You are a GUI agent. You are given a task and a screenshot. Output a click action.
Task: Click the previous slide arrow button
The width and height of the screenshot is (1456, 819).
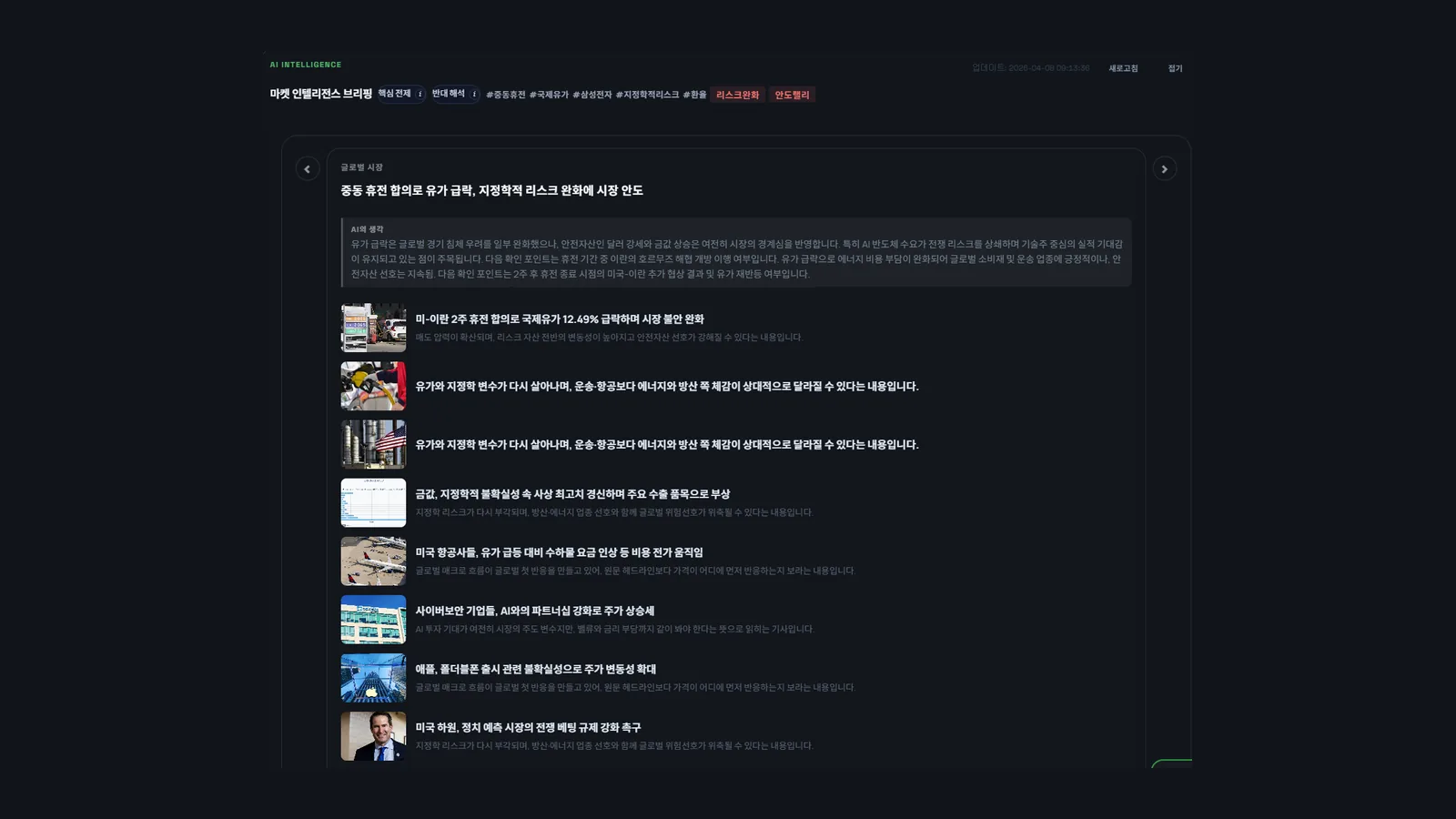pyautogui.click(x=307, y=169)
